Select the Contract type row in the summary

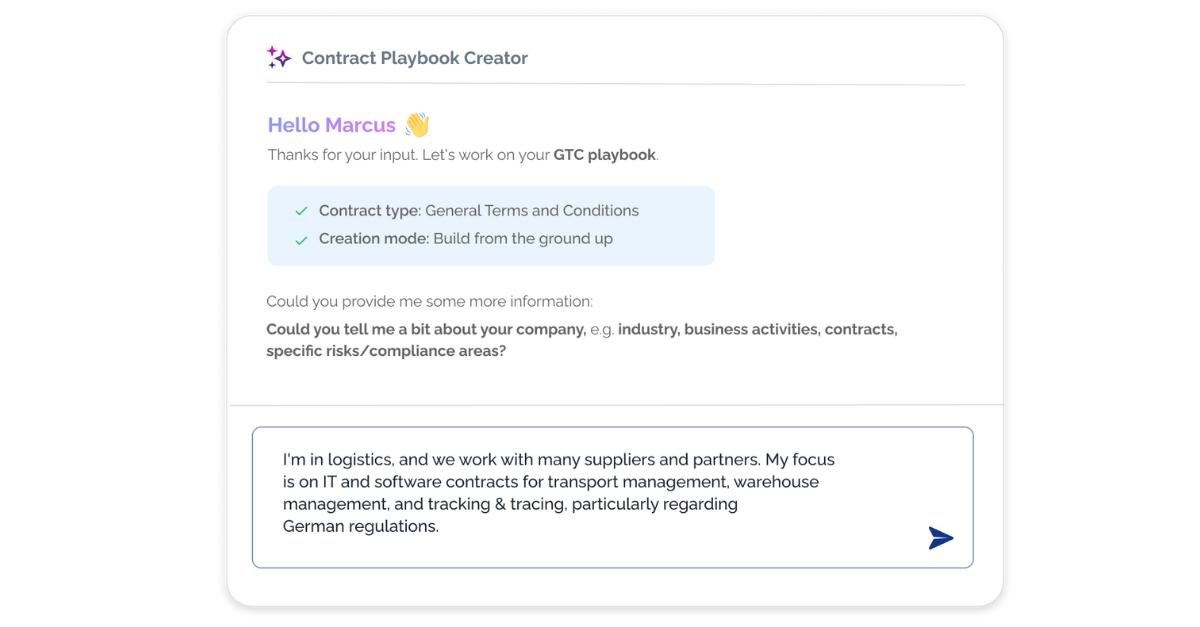coord(478,210)
